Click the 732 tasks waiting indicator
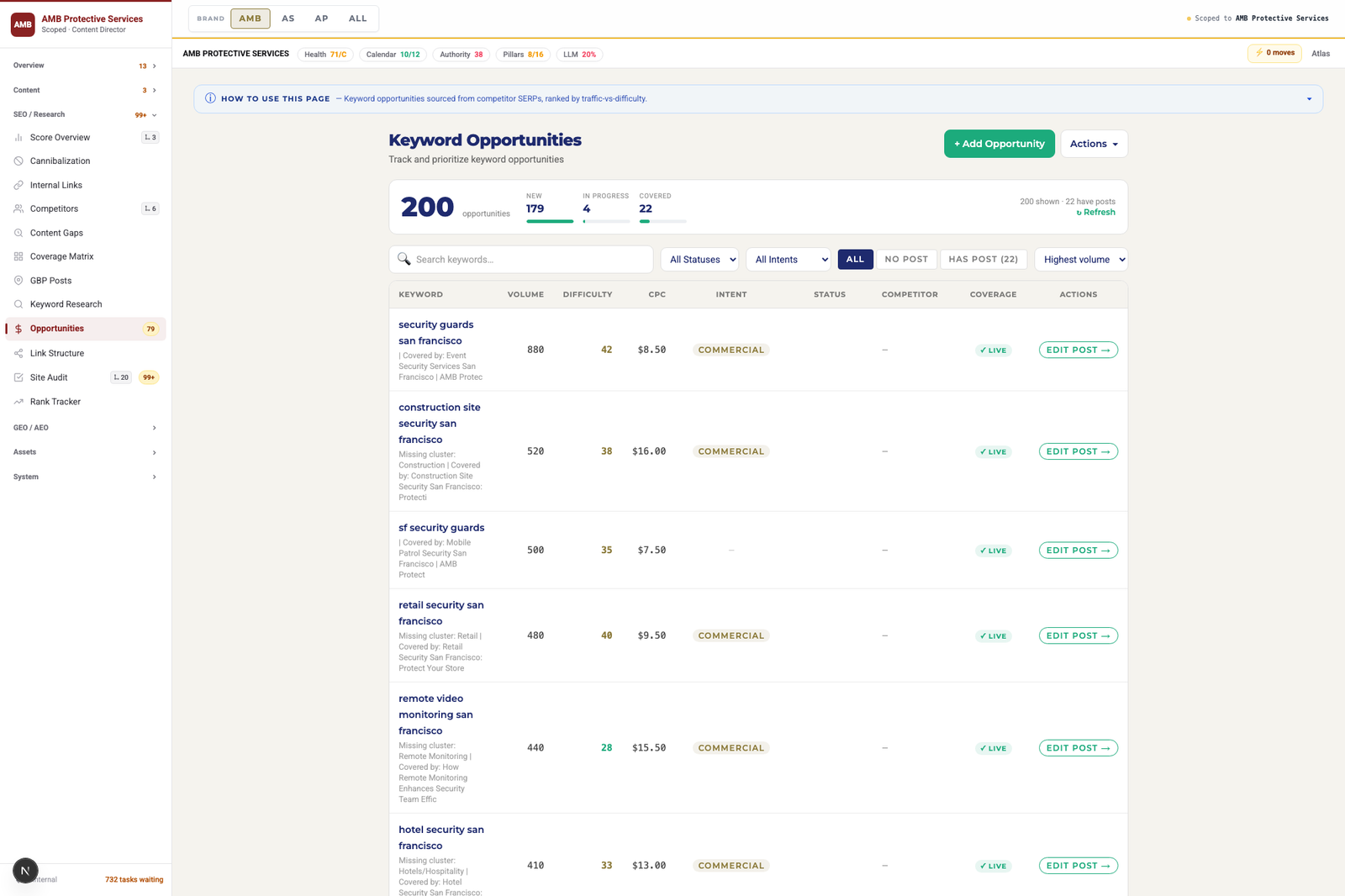Viewport: 1345px width, 896px height. point(134,880)
